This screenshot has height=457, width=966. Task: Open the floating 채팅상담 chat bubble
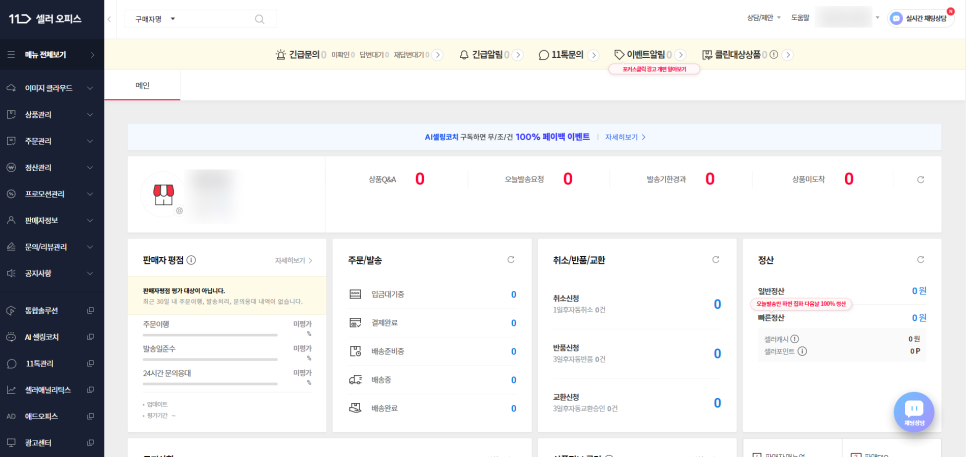[914, 412]
